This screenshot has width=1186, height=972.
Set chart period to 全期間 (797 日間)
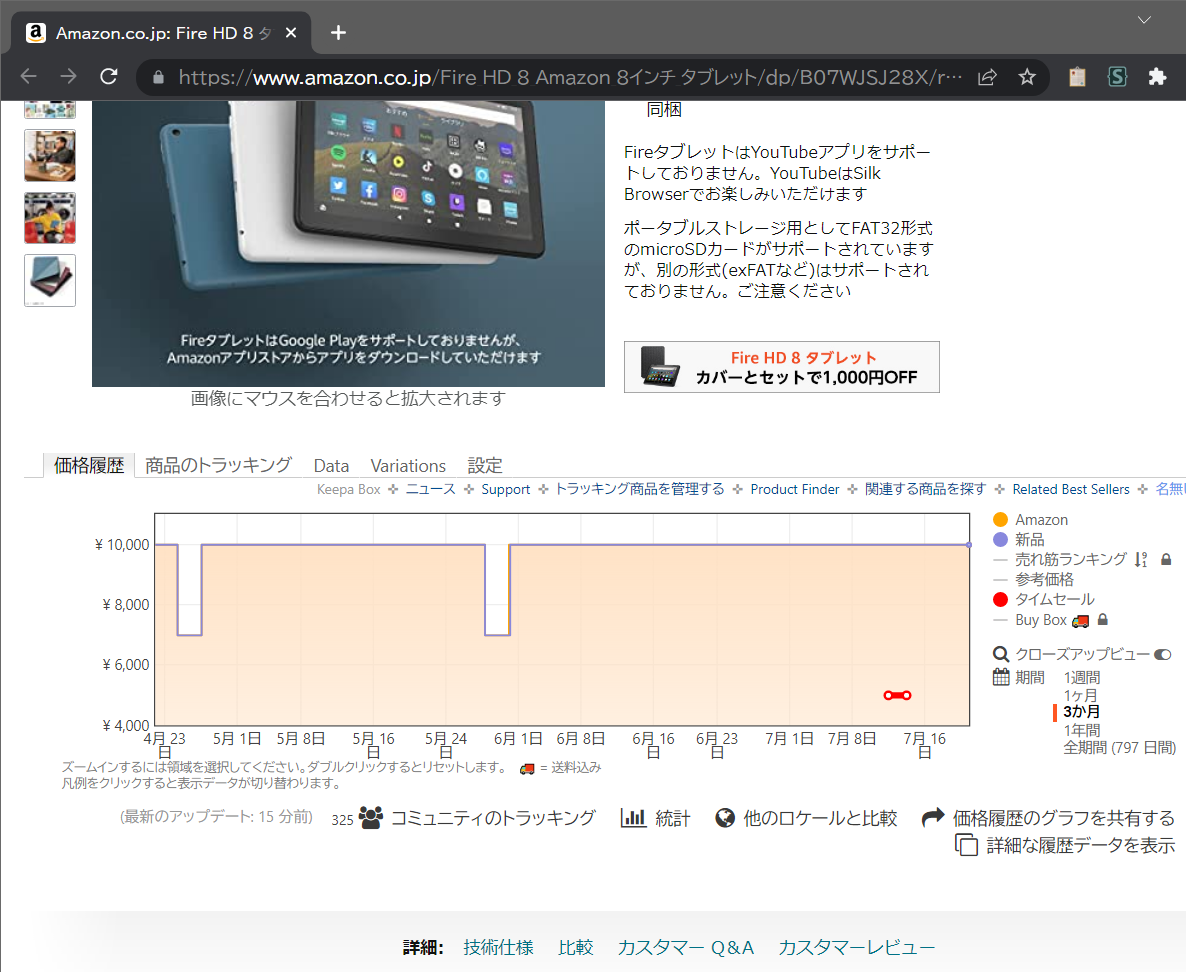point(1119,747)
